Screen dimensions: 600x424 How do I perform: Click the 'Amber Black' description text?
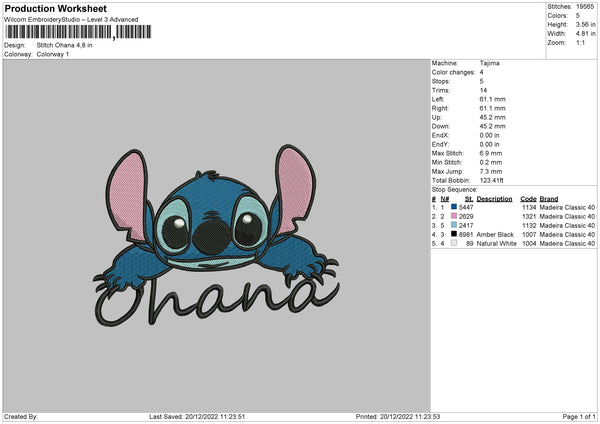(495, 235)
